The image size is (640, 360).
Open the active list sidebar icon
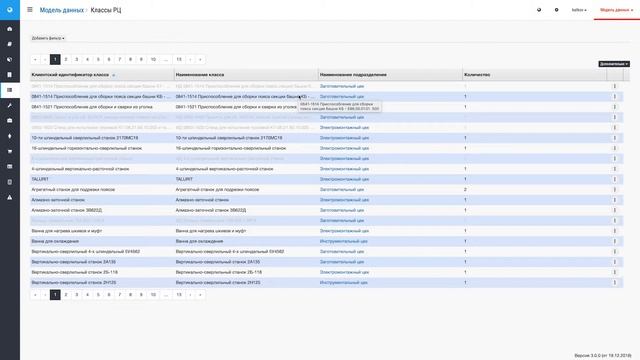tap(10, 90)
